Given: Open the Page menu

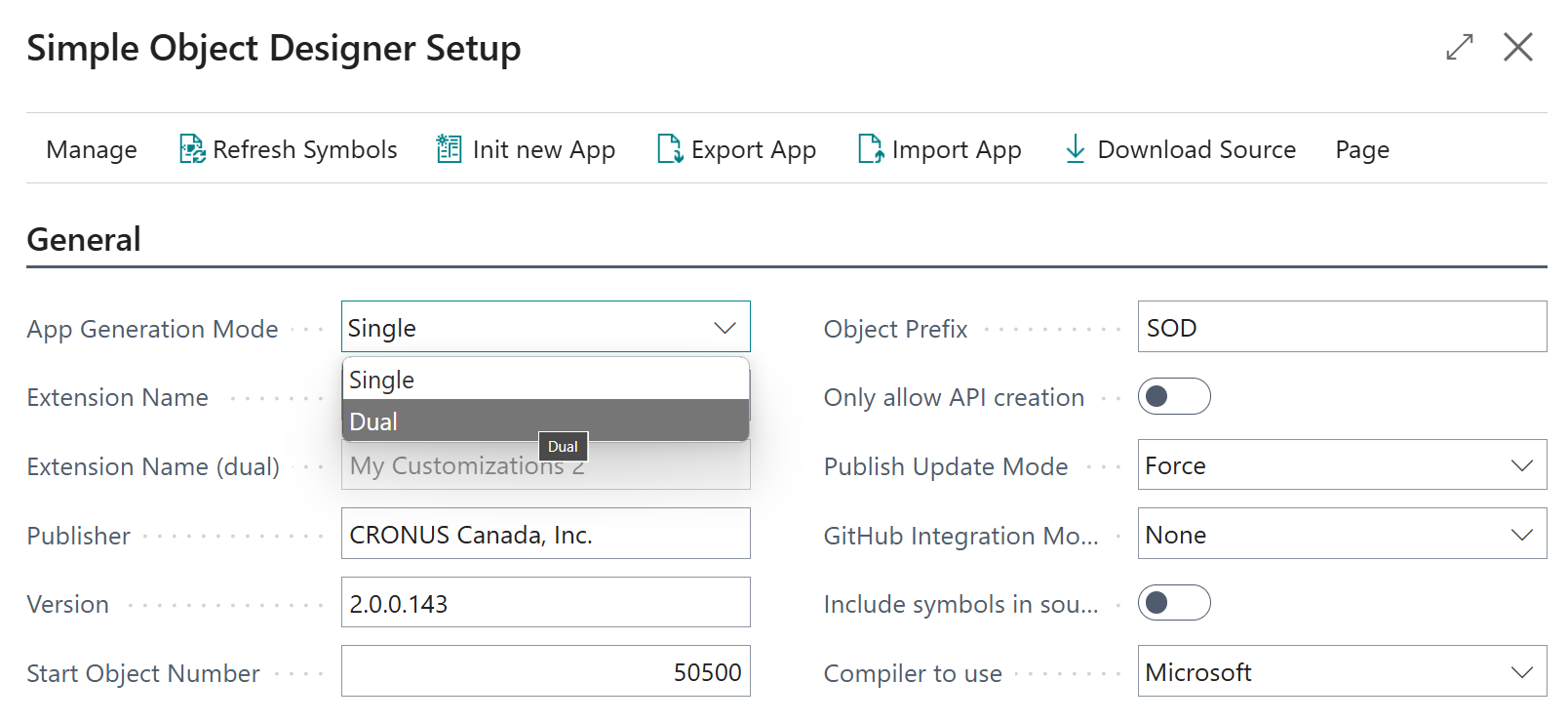Looking at the screenshot, I should coord(1361,149).
